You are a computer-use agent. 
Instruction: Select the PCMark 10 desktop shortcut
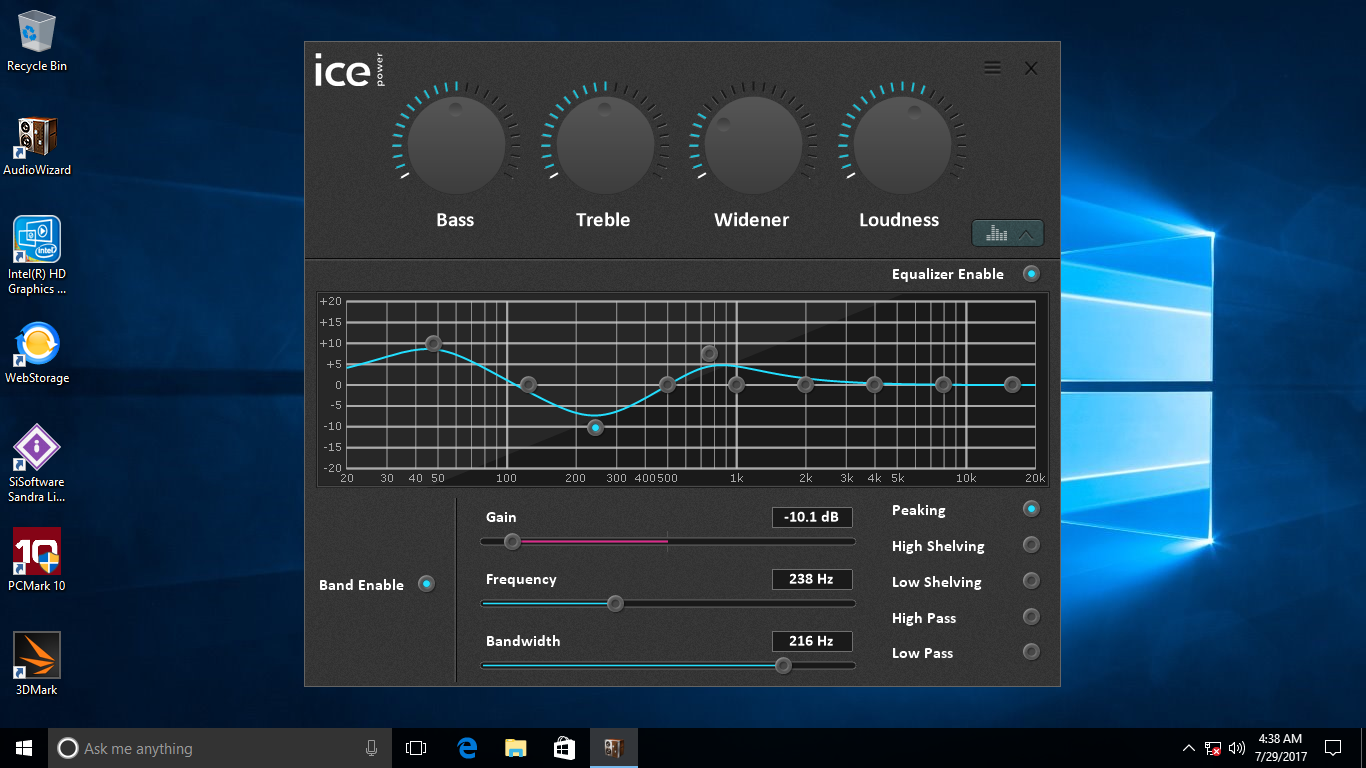[37, 561]
